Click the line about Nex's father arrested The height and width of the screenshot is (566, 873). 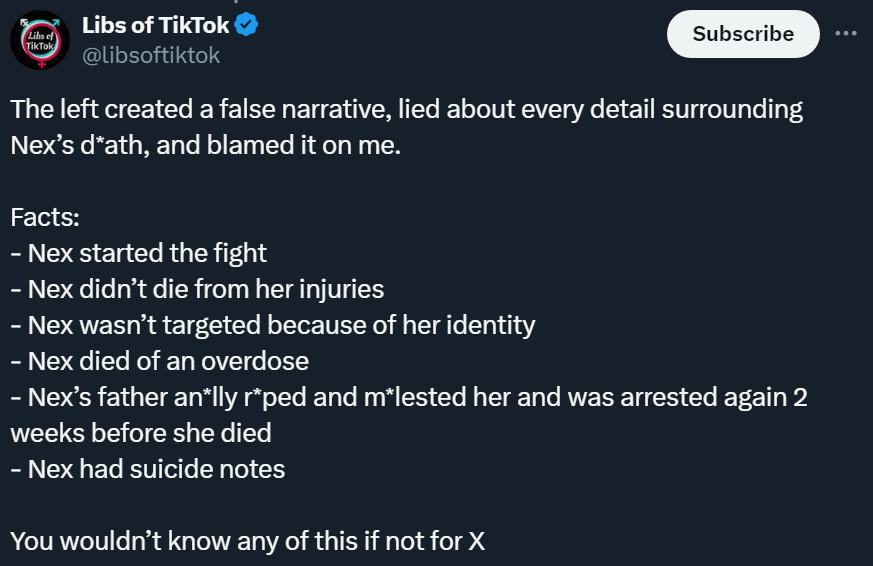[x=409, y=397]
